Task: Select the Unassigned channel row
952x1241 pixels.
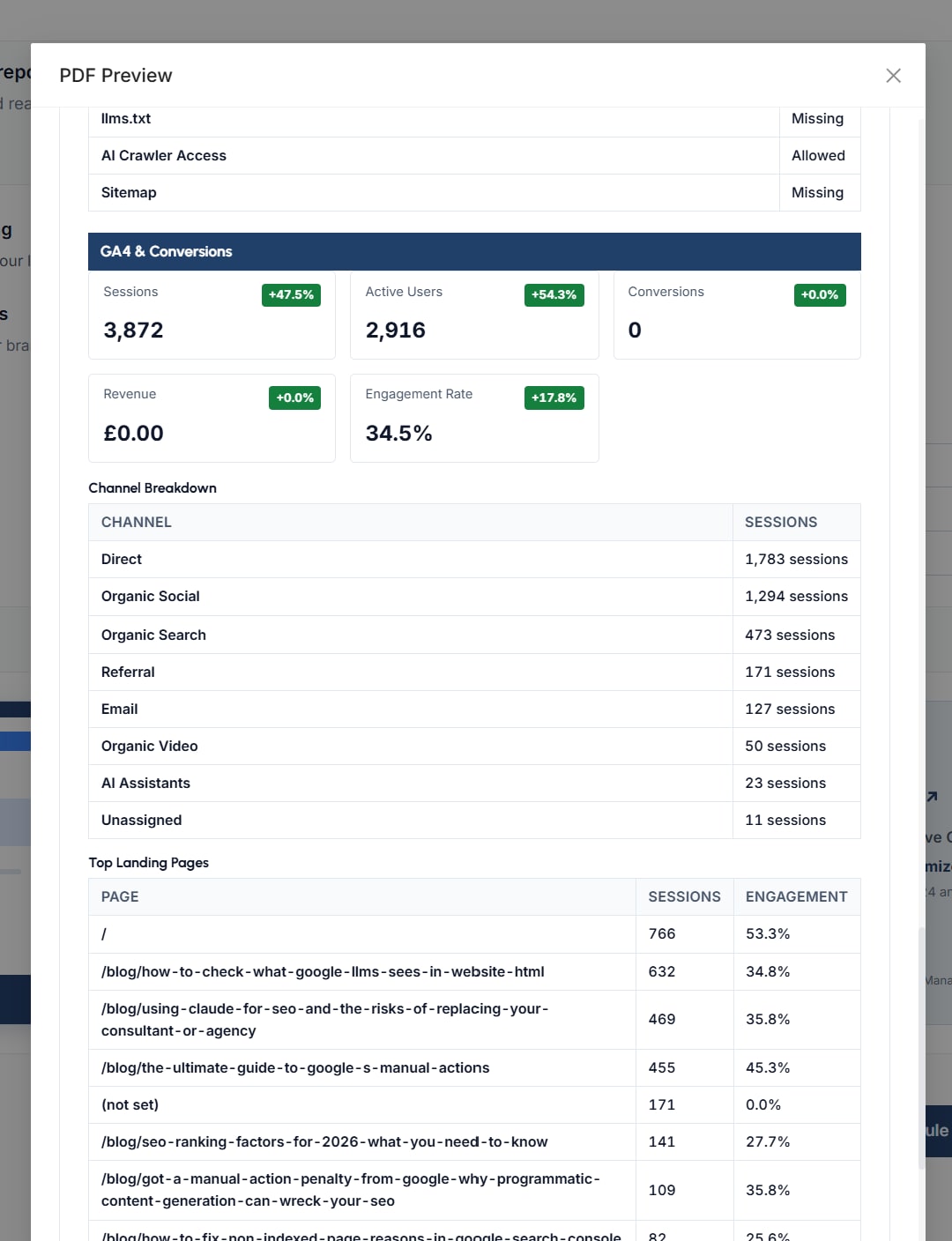Action: click(474, 820)
